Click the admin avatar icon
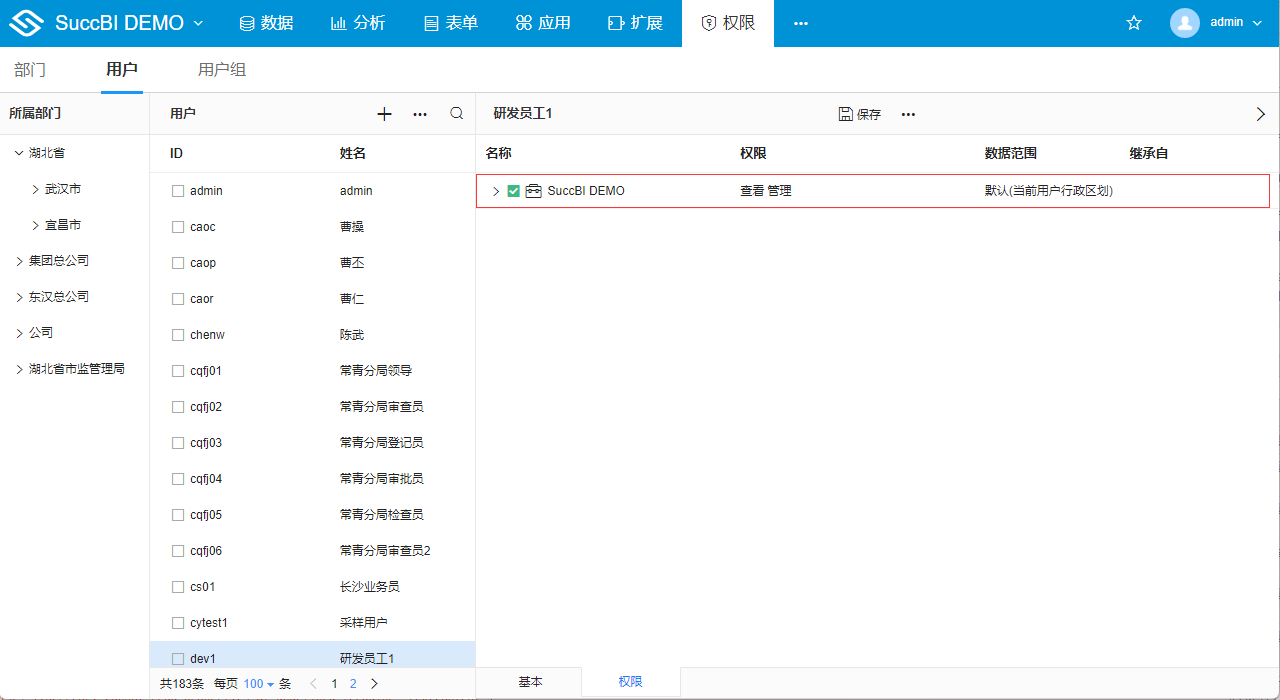 pyautogui.click(x=1185, y=23)
